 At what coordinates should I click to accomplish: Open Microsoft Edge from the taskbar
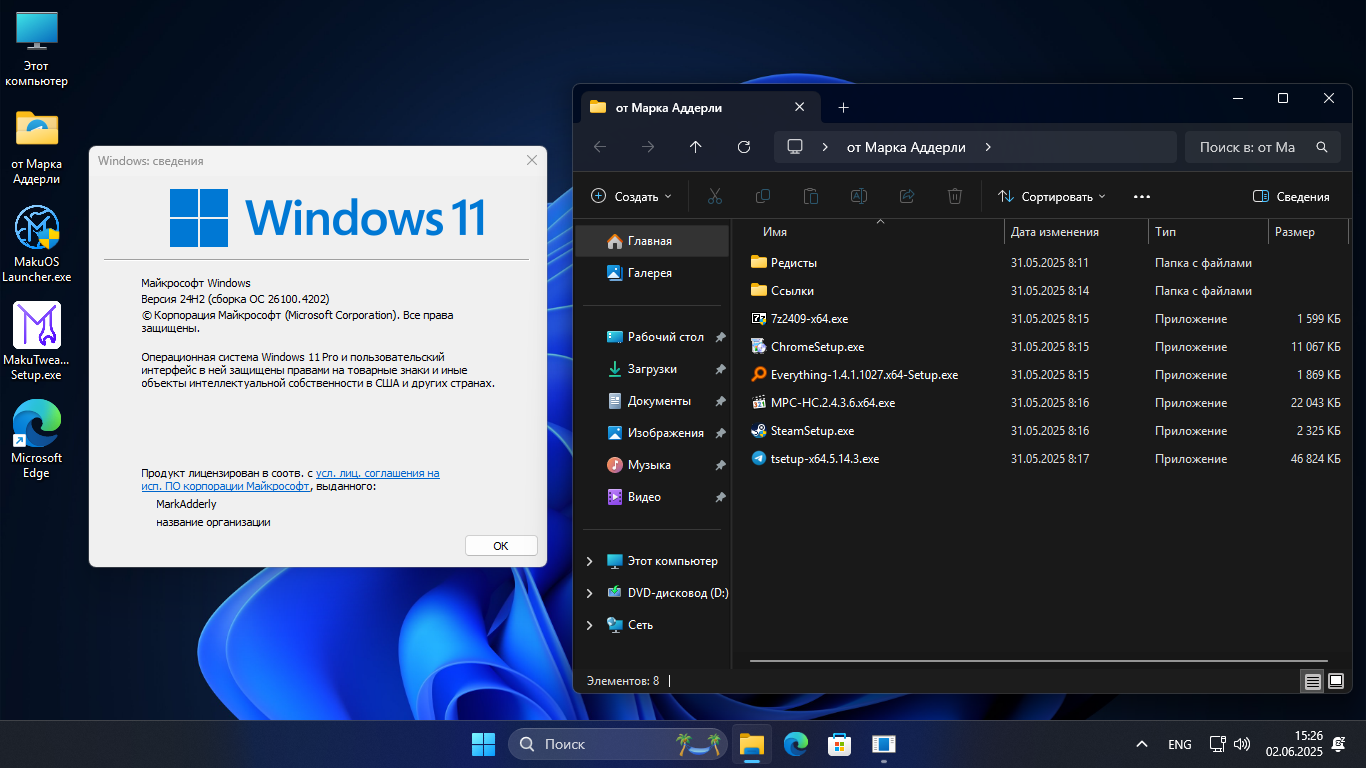(x=796, y=744)
